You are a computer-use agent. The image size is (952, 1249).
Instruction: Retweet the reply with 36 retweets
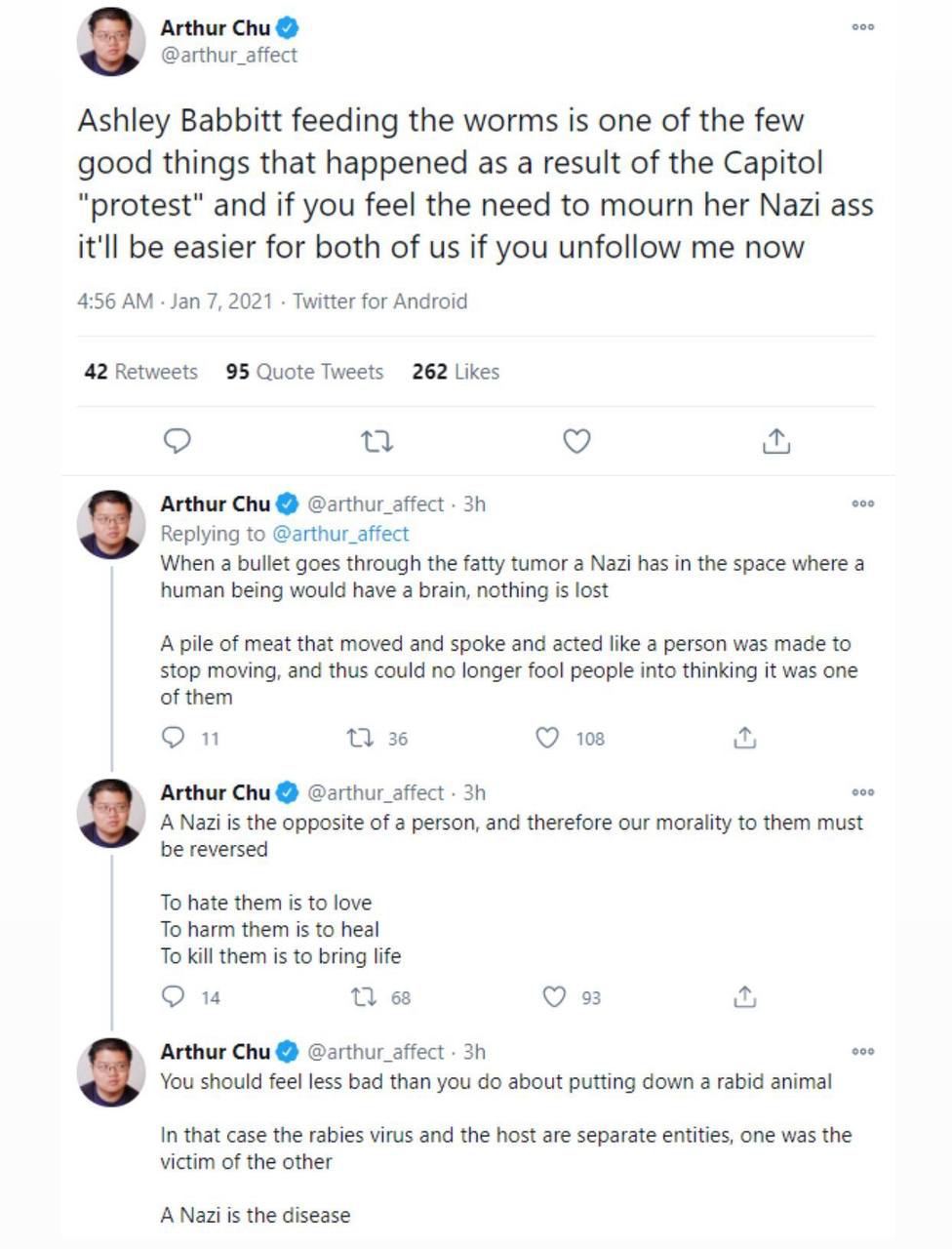361,738
